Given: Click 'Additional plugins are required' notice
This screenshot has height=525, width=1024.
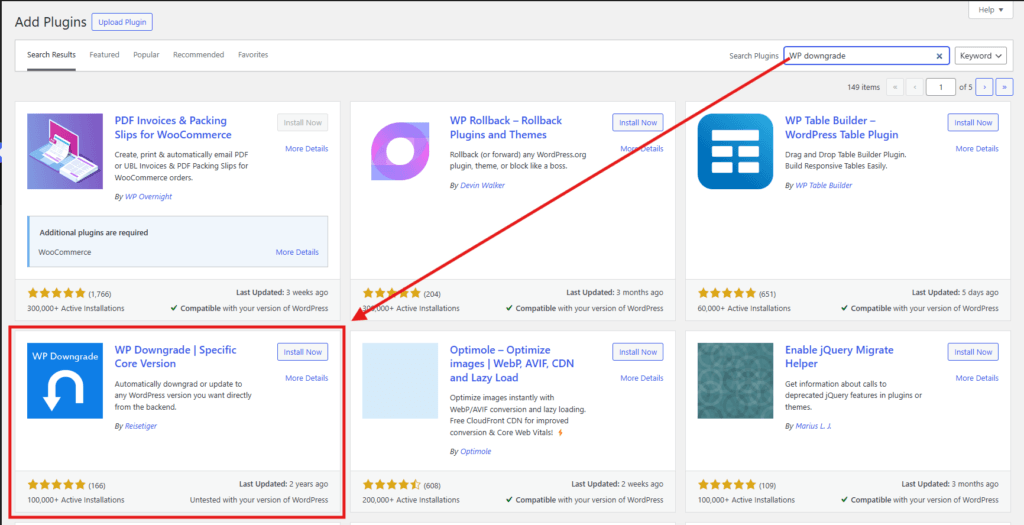Looking at the screenshot, I should 93,232.
